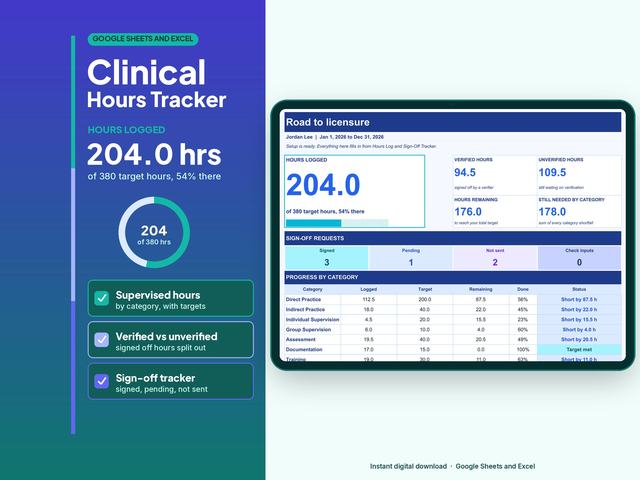Click the Supervised hours feature card
Viewport: 640px width, 480px height.
tap(171, 298)
